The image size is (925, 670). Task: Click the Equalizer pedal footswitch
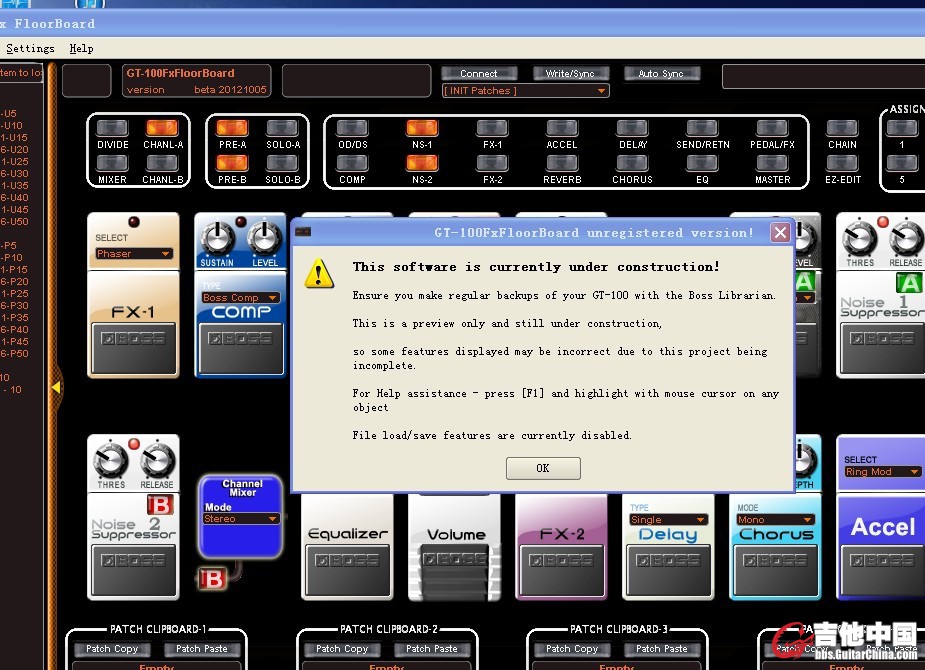click(x=347, y=570)
